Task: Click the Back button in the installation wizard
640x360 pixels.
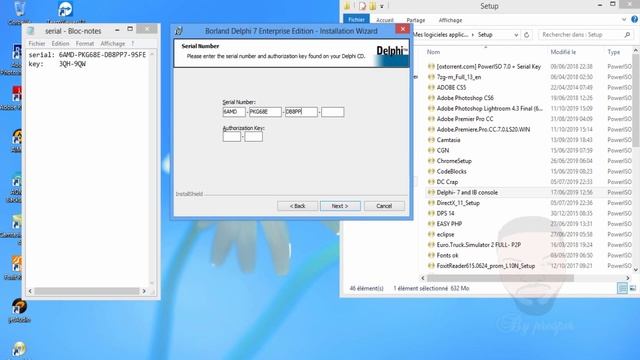Action: [x=297, y=206]
